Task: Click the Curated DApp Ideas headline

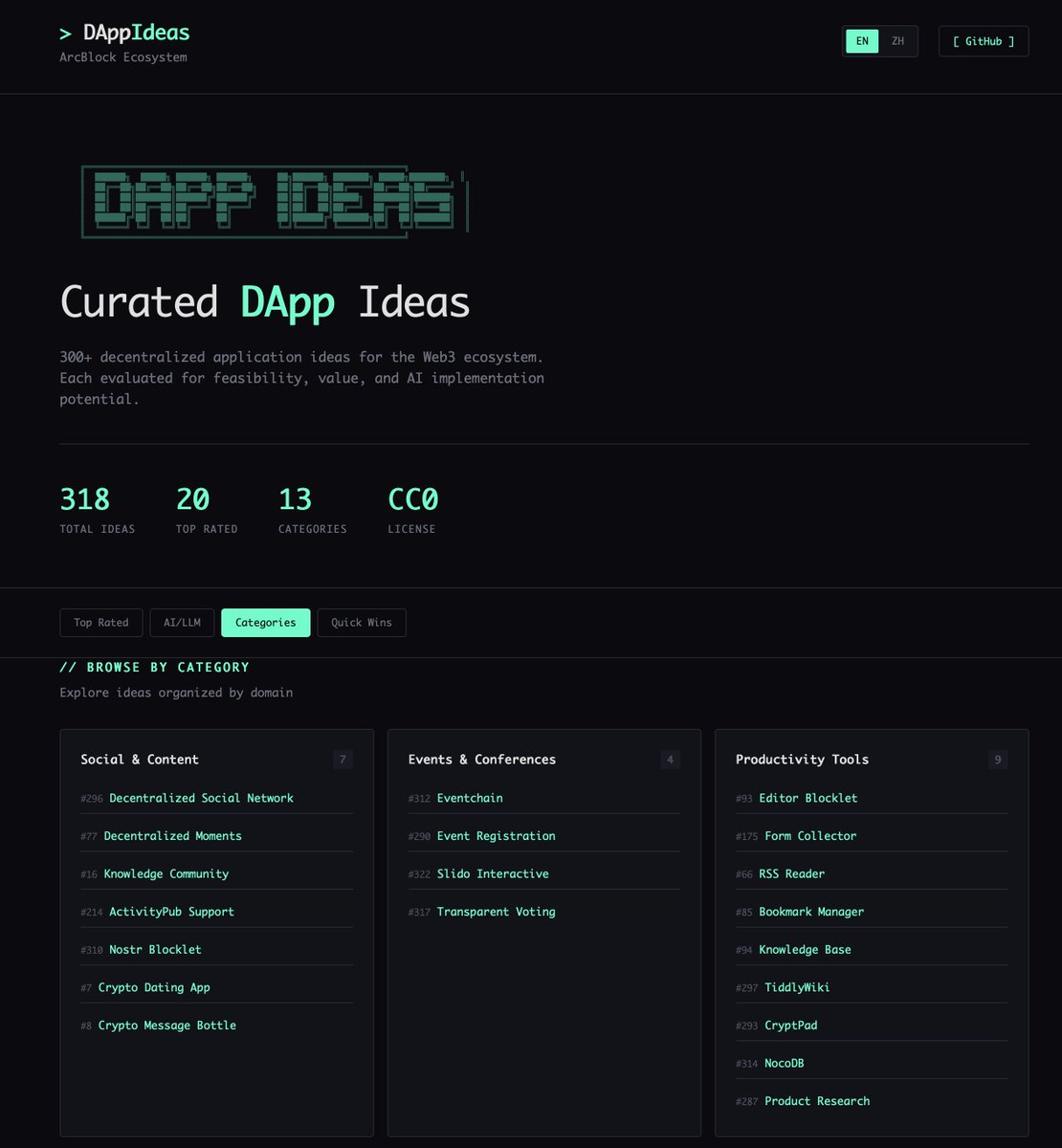Action: [265, 302]
